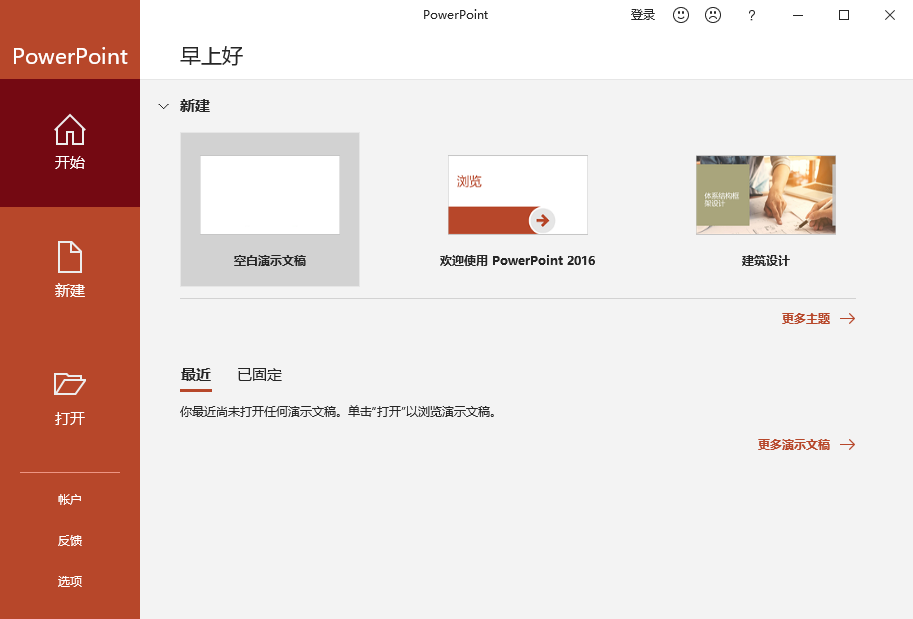Select the 建筑设计 template thumbnail
Image resolution: width=913 pixels, height=619 pixels.
click(x=766, y=195)
